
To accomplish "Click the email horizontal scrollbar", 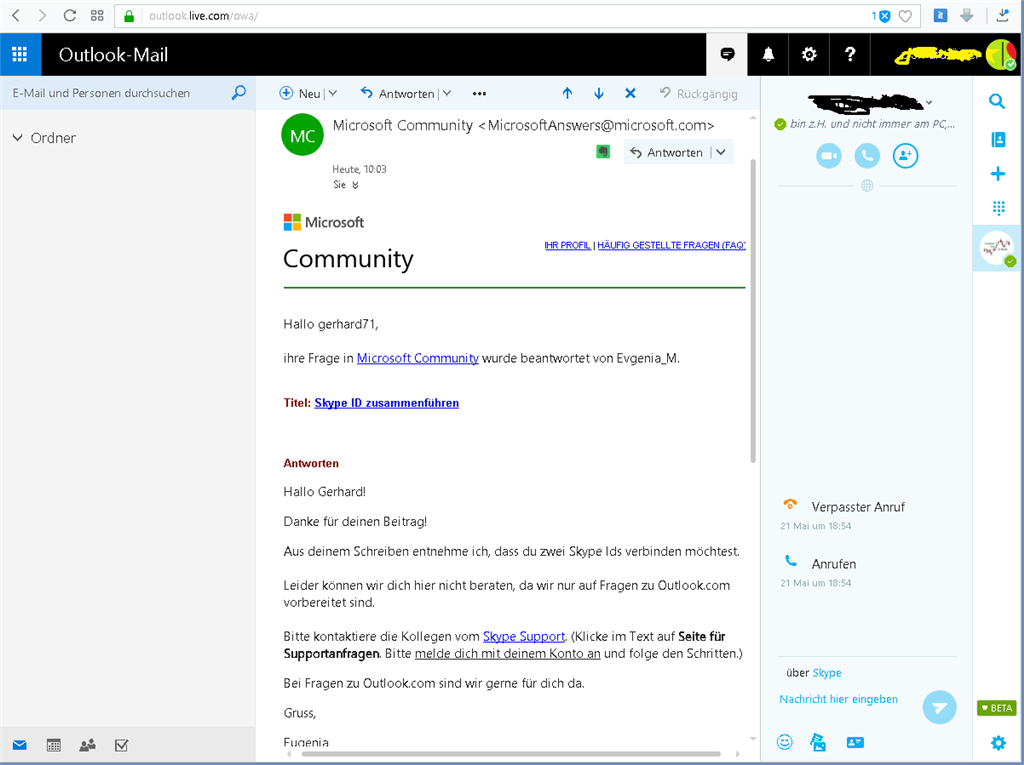I will [x=510, y=754].
